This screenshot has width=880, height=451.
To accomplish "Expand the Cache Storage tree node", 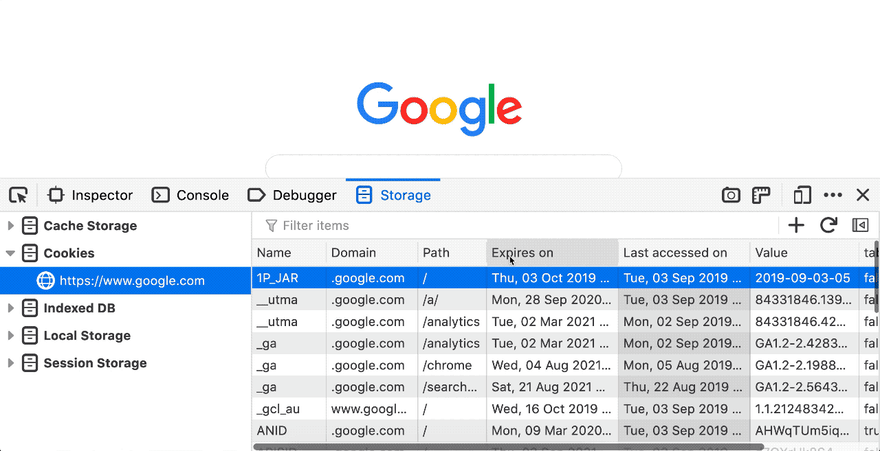I will tap(10, 226).
